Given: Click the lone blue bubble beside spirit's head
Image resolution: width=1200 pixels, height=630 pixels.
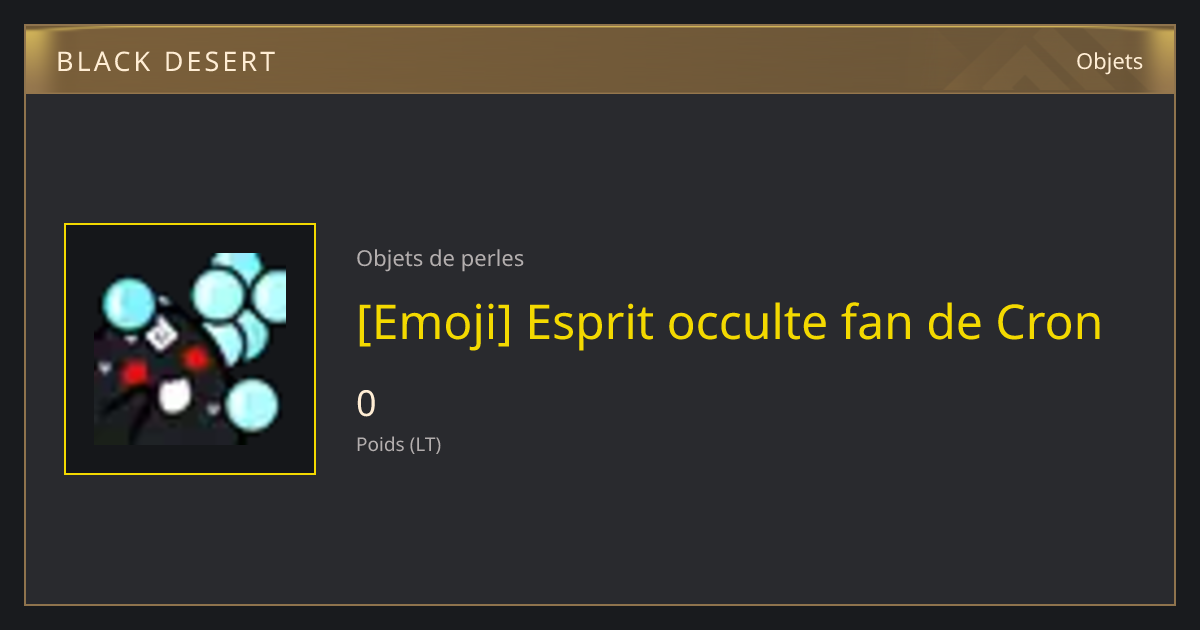Looking at the screenshot, I should click(129, 303).
